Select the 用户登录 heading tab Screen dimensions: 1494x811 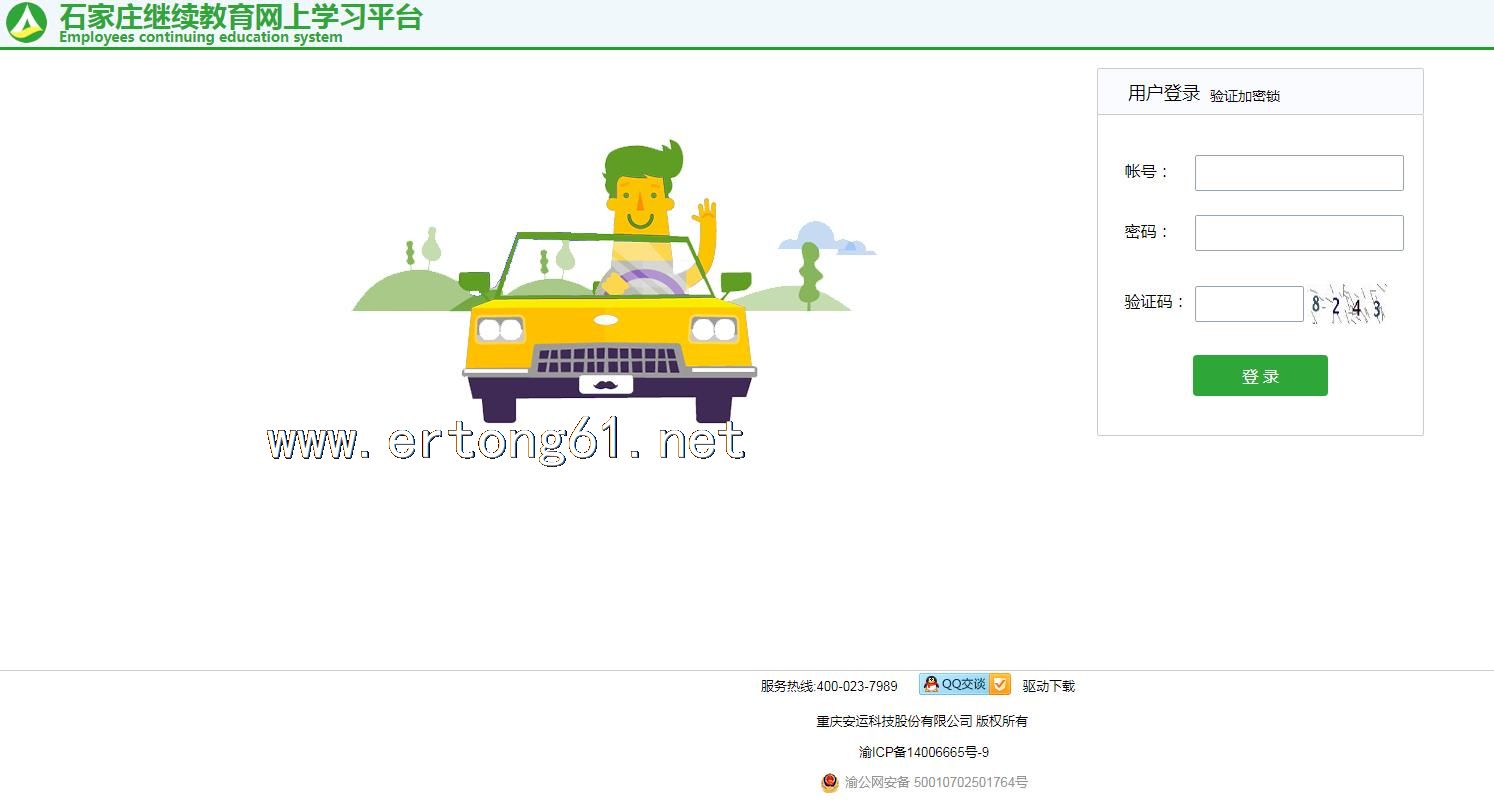pyautogui.click(x=1163, y=93)
